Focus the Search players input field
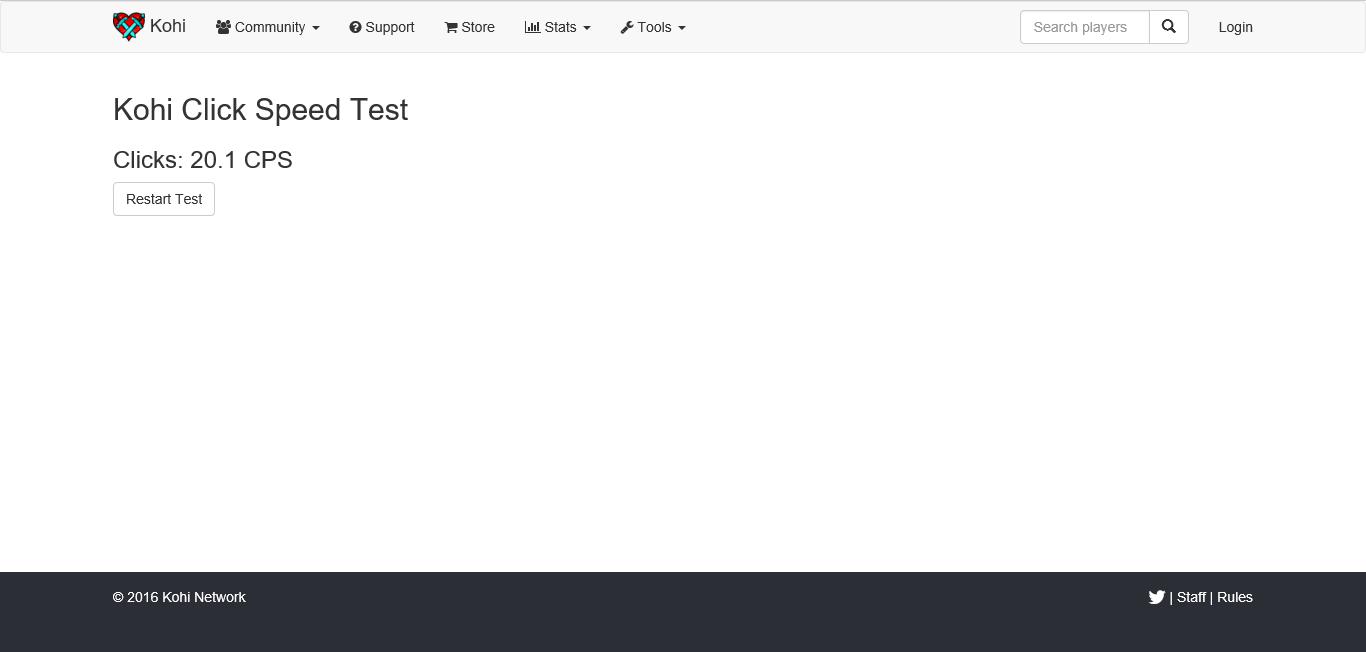This screenshot has width=1366, height=652. [x=1085, y=27]
